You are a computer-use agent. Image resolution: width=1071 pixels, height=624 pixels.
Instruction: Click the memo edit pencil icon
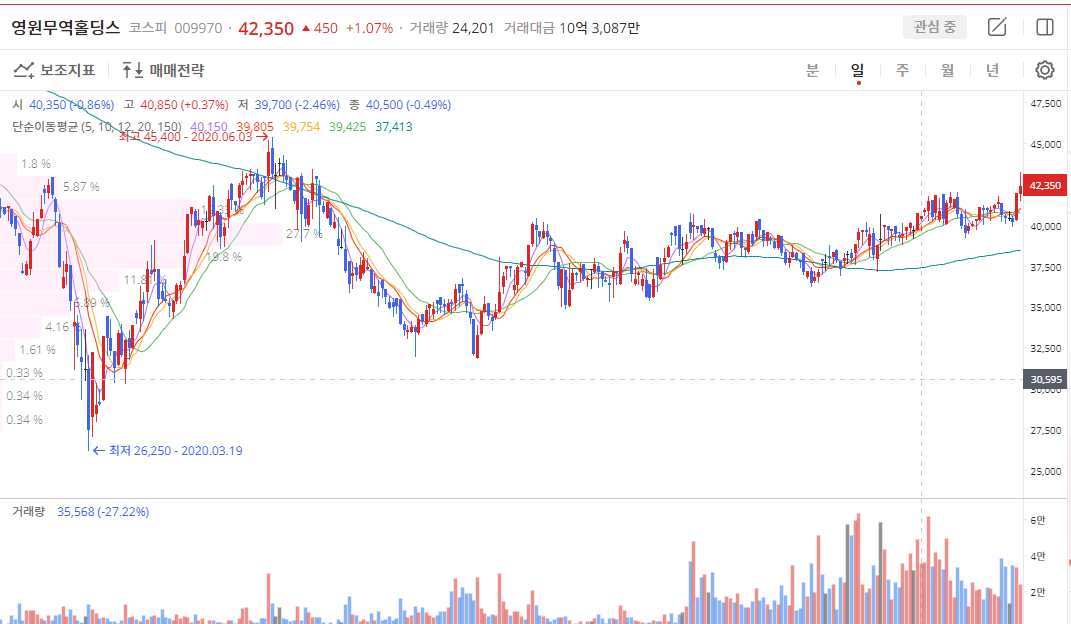tap(997, 27)
